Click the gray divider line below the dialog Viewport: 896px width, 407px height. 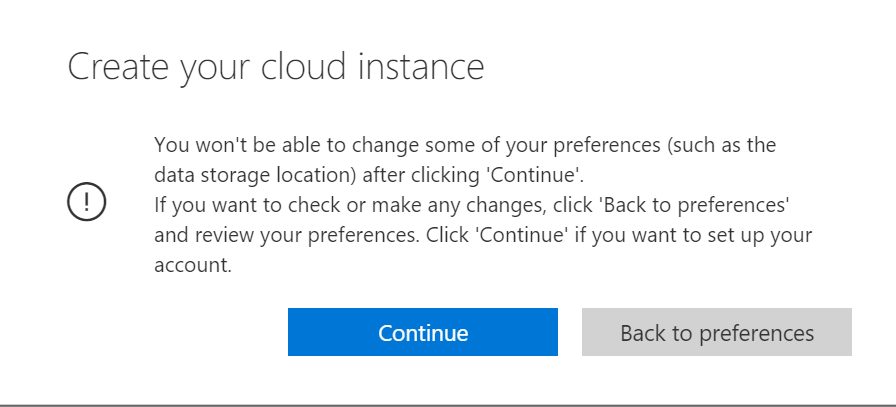click(448, 405)
